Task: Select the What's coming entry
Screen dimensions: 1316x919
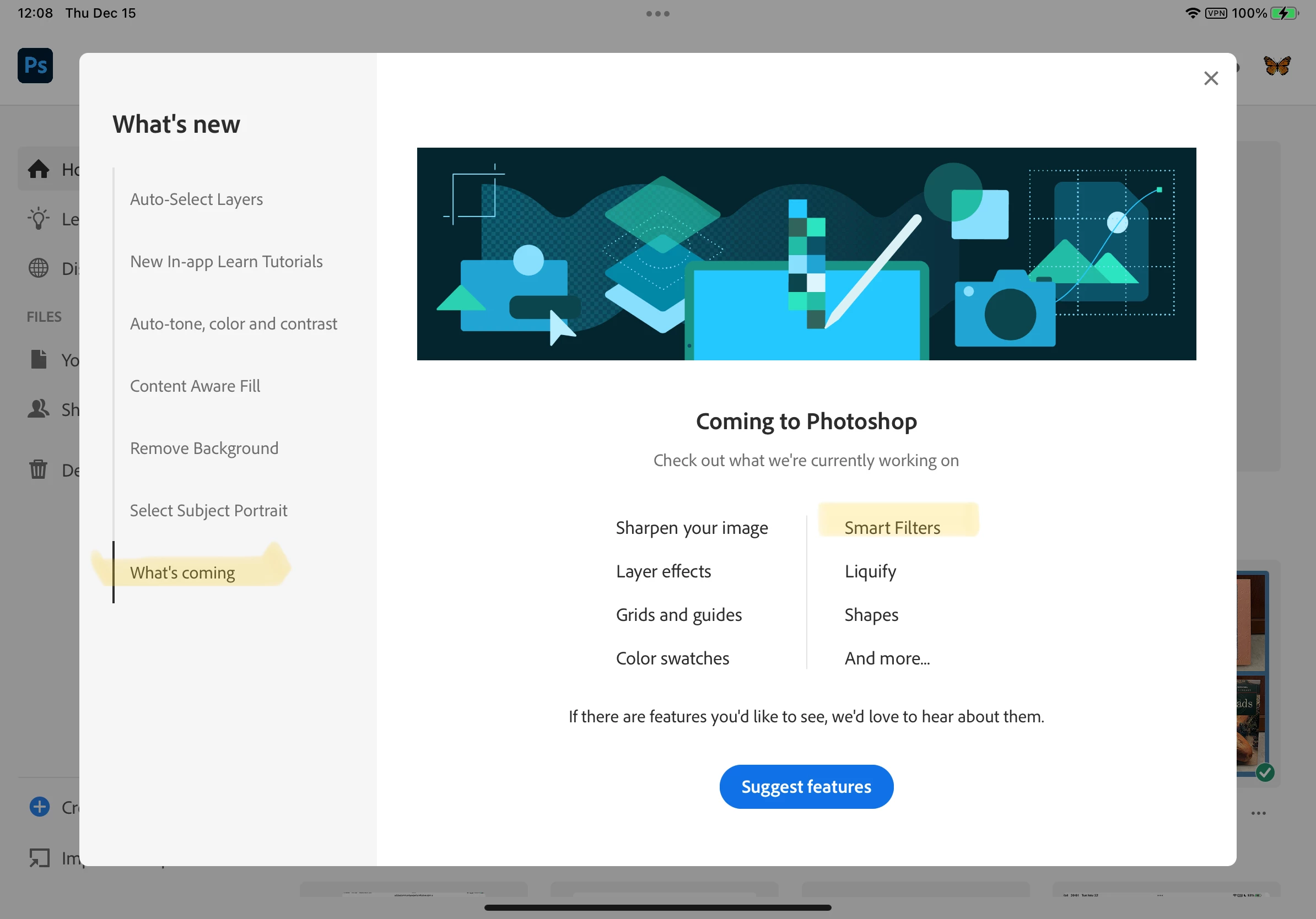Action: [182, 572]
